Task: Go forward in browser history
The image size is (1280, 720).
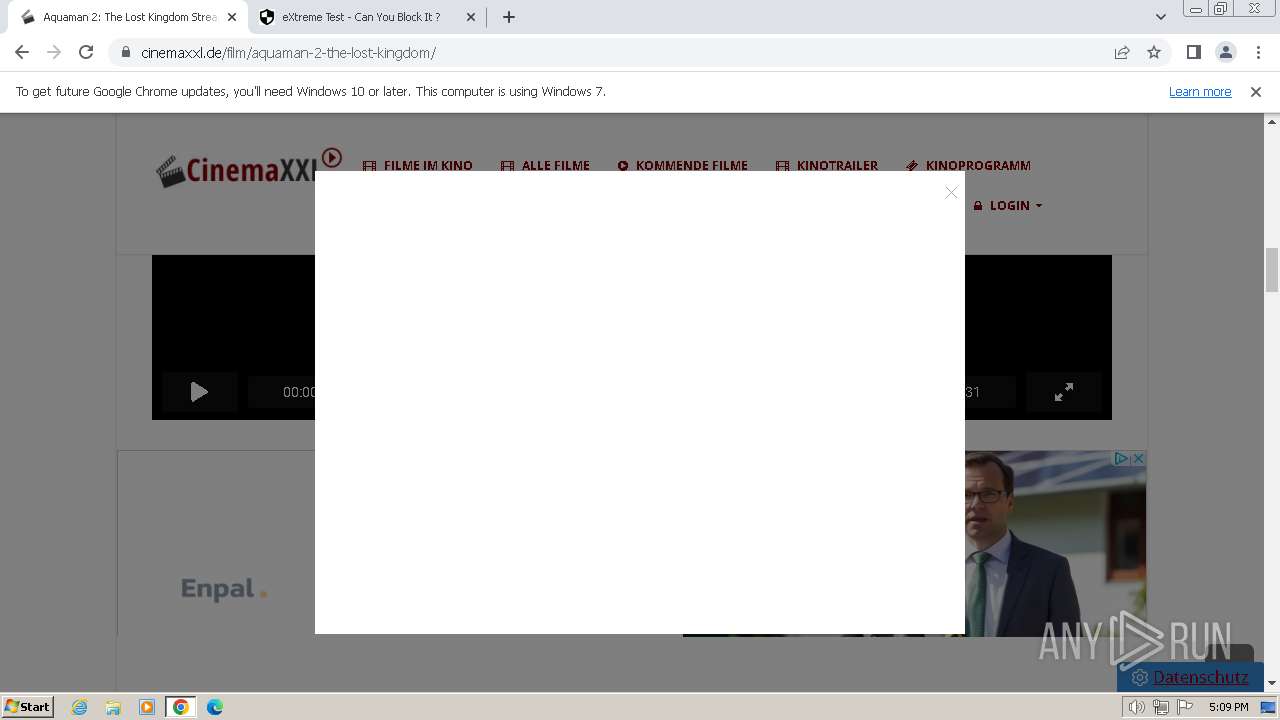Action: [x=54, y=52]
